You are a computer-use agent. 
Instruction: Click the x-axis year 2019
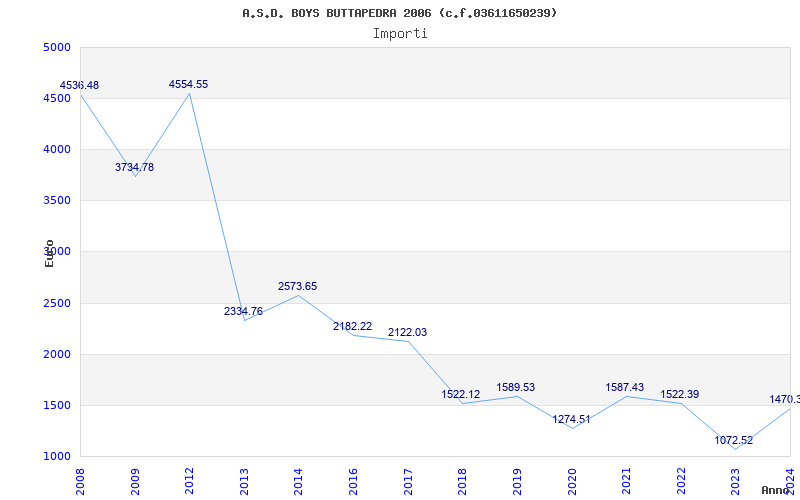pyautogui.click(x=517, y=481)
